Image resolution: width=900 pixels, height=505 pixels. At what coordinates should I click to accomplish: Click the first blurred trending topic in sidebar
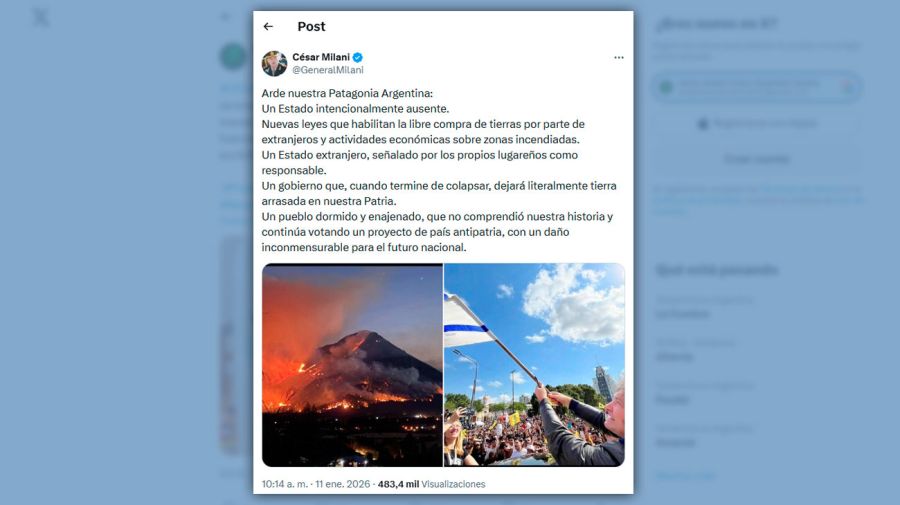tap(704, 308)
